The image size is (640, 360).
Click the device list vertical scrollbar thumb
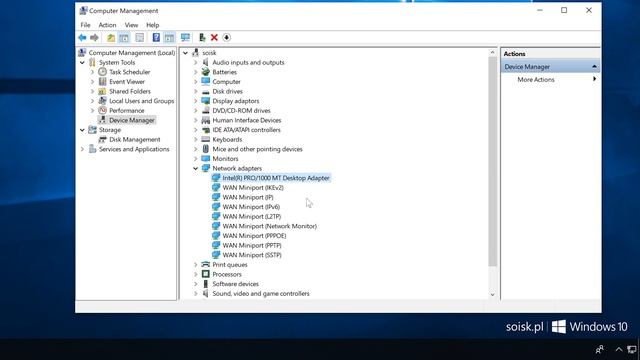(493, 162)
